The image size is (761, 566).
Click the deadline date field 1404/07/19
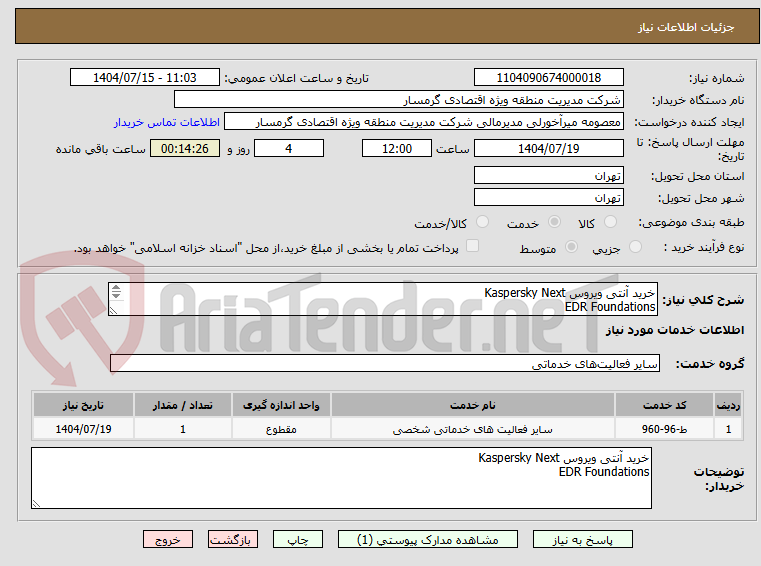tap(548, 148)
